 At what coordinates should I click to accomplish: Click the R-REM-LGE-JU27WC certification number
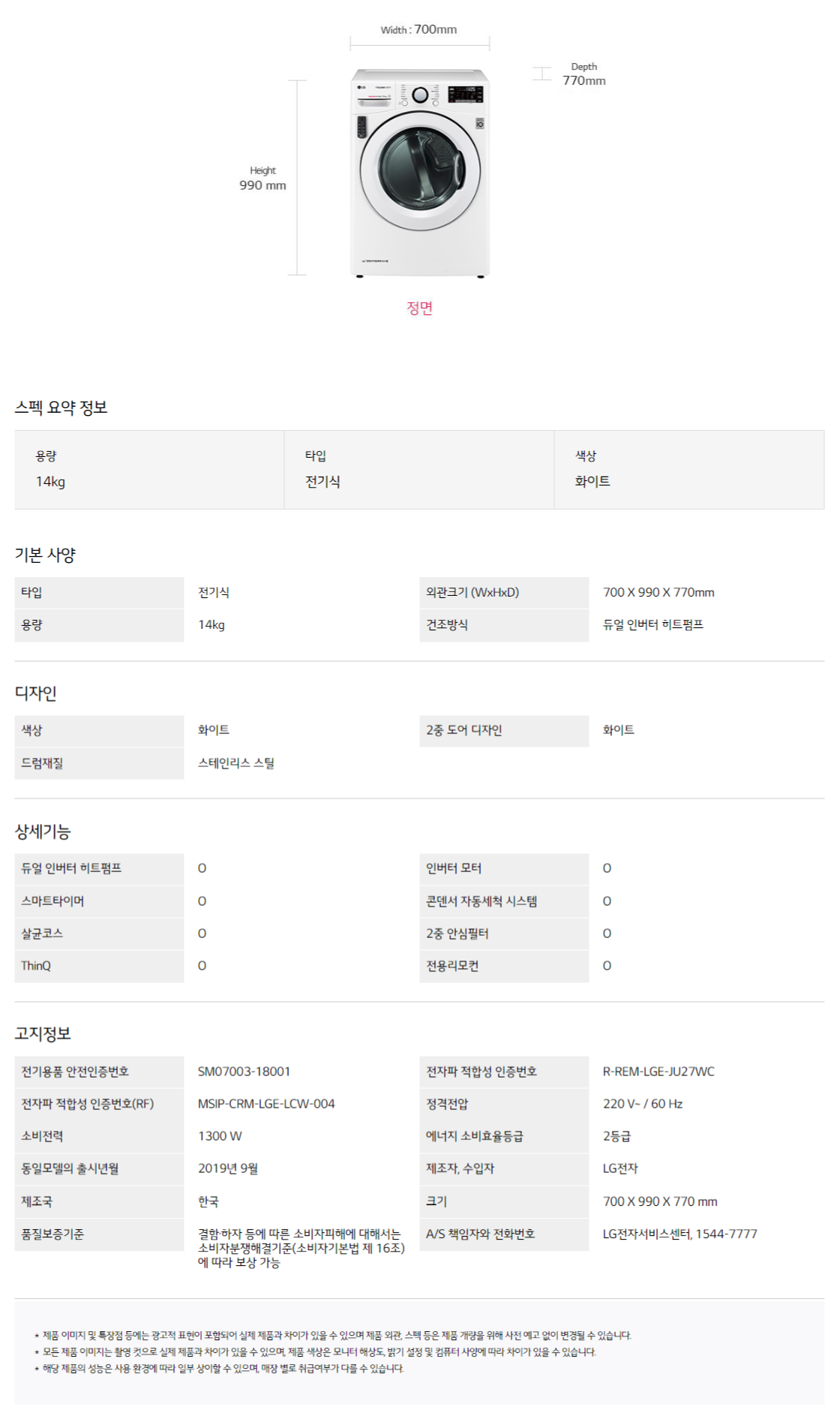tap(658, 1072)
